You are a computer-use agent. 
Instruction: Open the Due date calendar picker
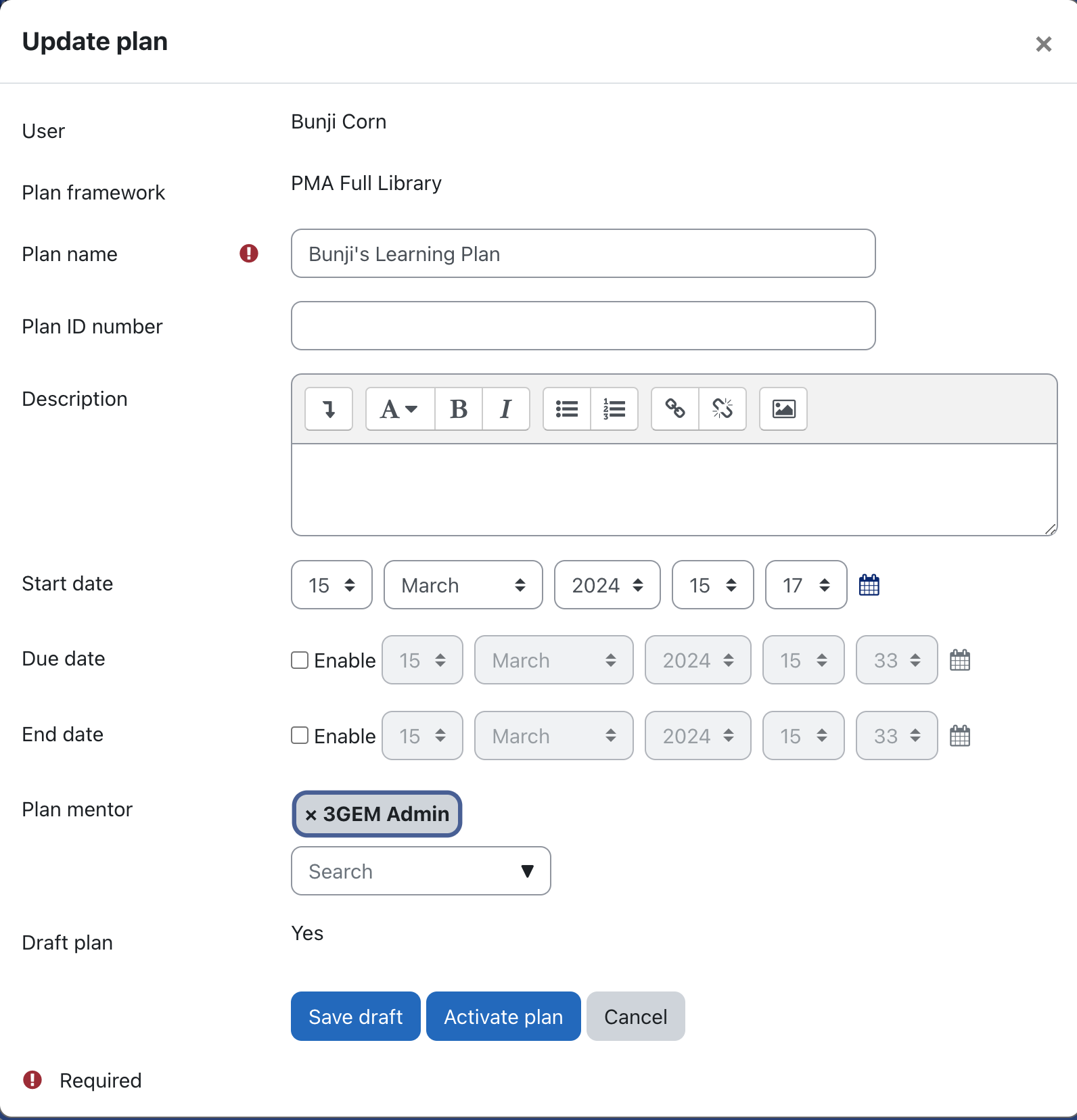(x=960, y=660)
